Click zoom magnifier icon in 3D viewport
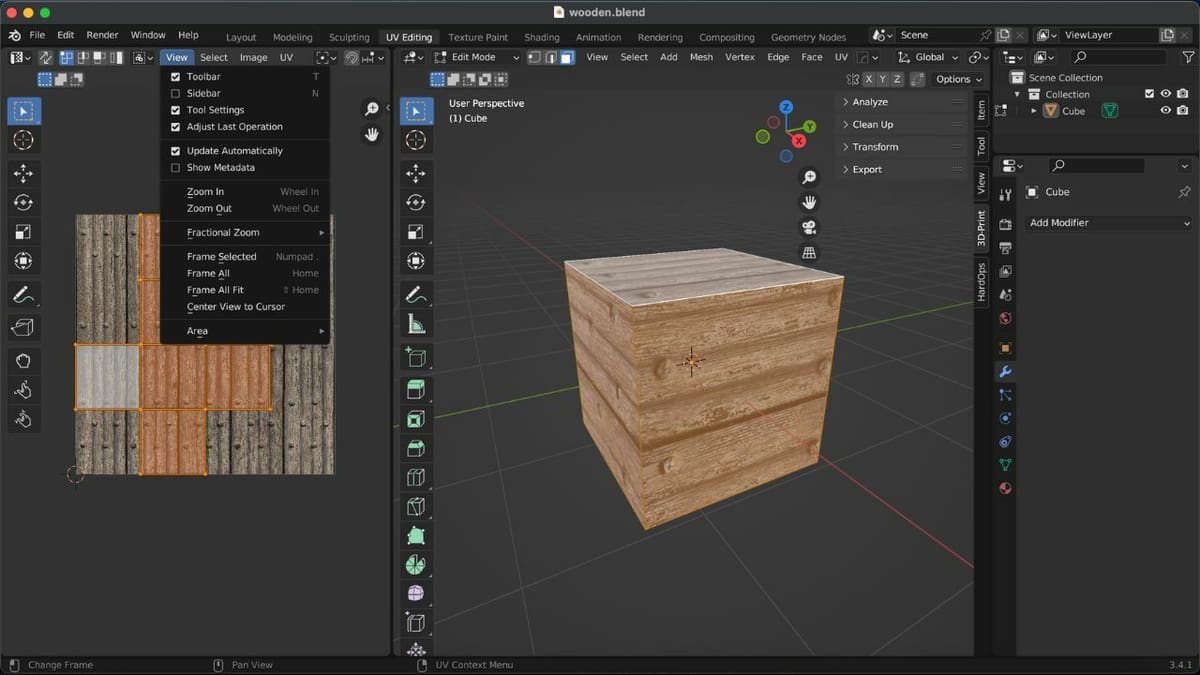Image resolution: width=1200 pixels, height=675 pixels. pos(809,177)
